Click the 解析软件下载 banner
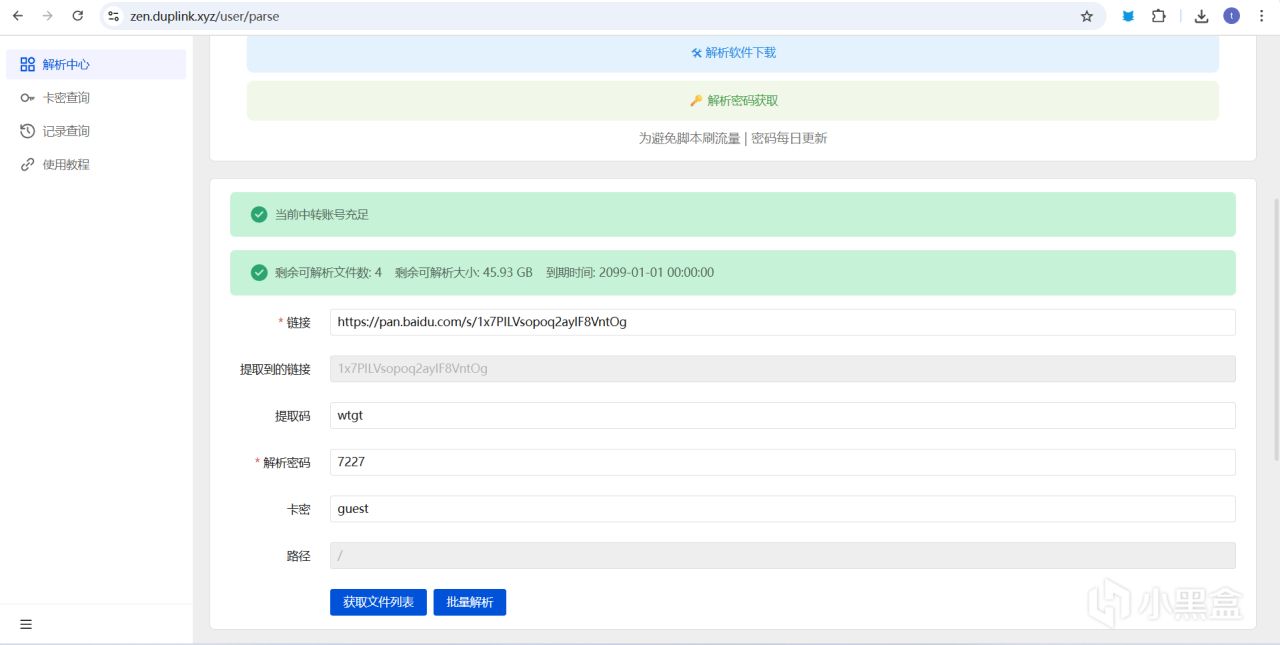This screenshot has height=645, width=1280. tap(733, 52)
